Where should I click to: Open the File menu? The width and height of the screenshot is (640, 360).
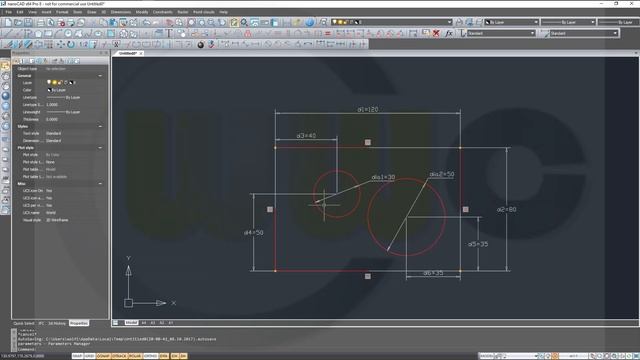tap(8, 12)
